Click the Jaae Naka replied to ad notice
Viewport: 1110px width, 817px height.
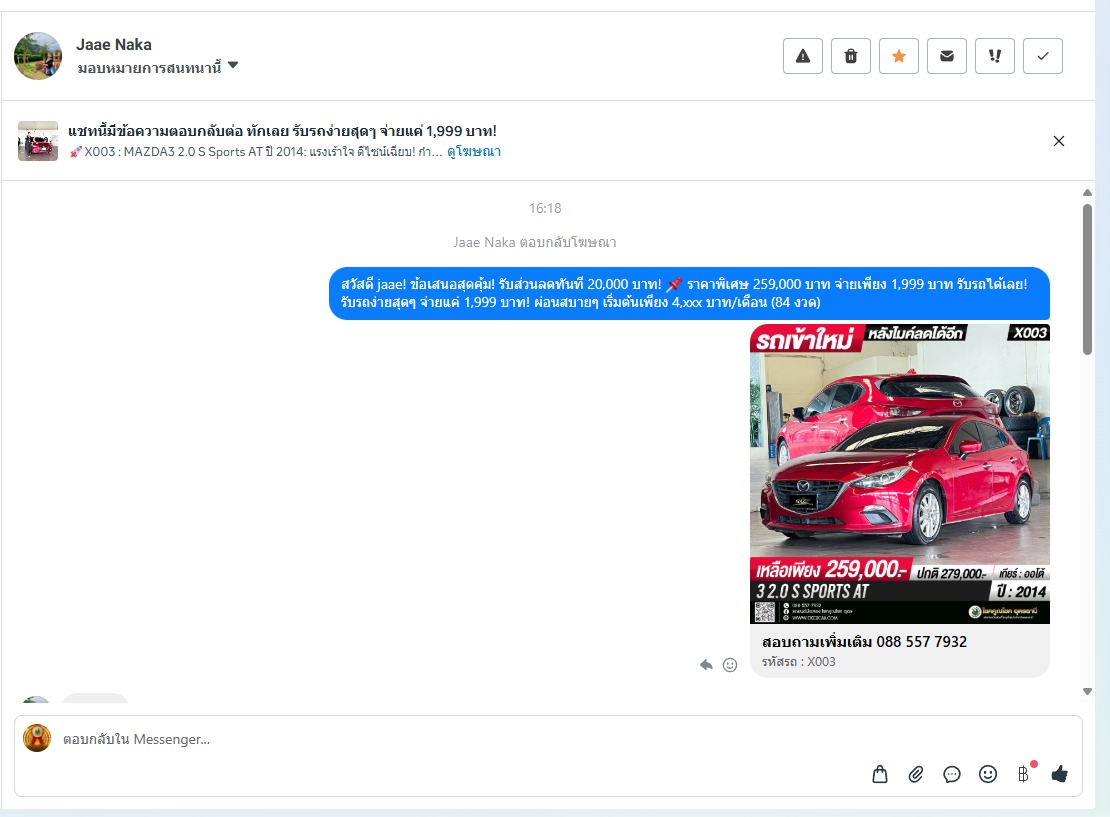tap(534, 242)
